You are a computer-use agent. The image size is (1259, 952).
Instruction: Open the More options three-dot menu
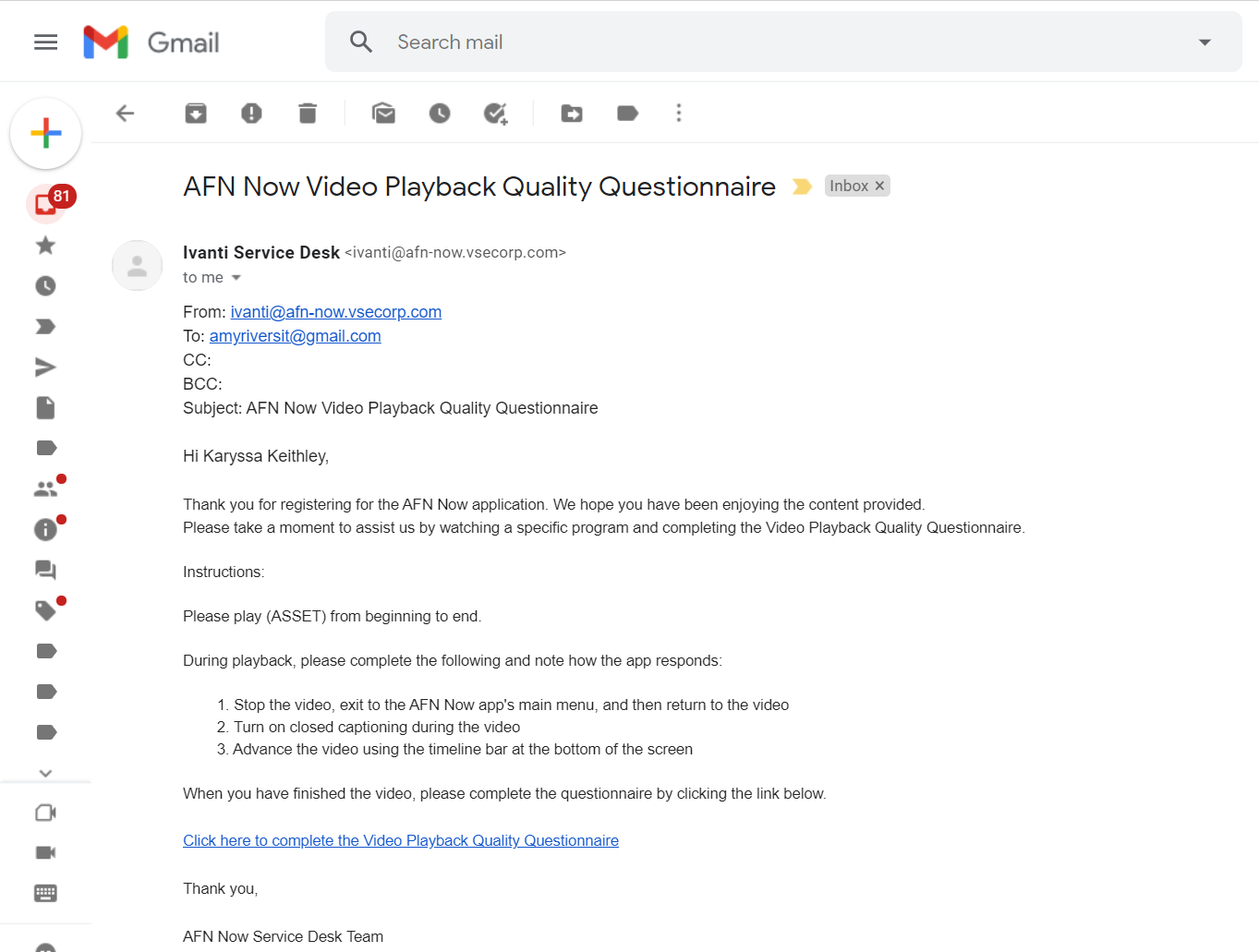tap(679, 114)
